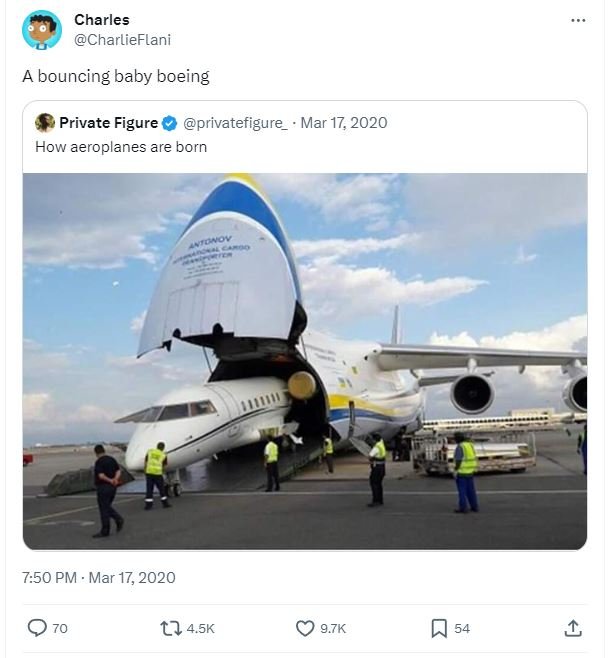
Task: View the 4.5K retweets count
Action: (201, 628)
